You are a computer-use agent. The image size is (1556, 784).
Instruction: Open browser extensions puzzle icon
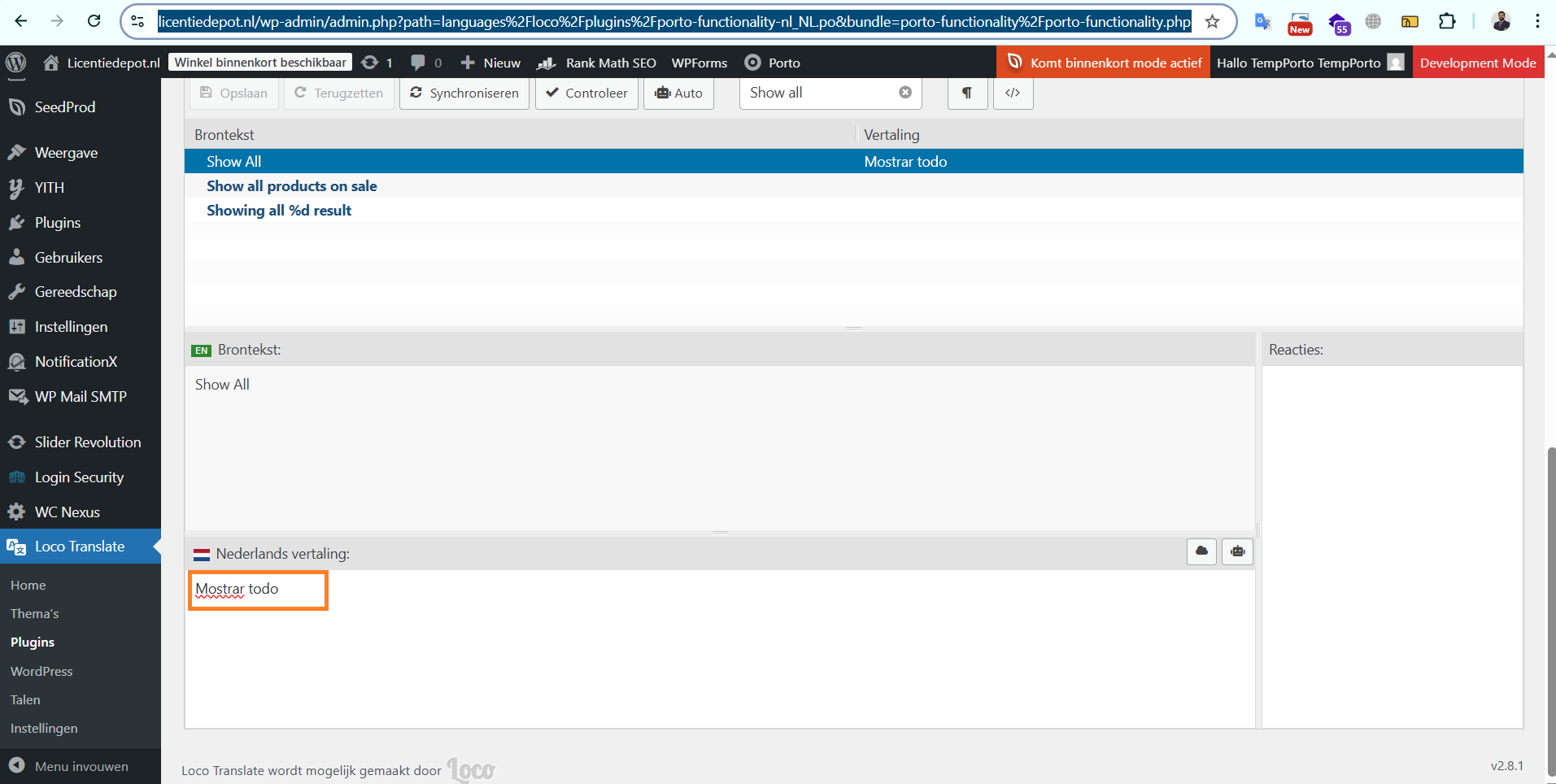click(1447, 22)
